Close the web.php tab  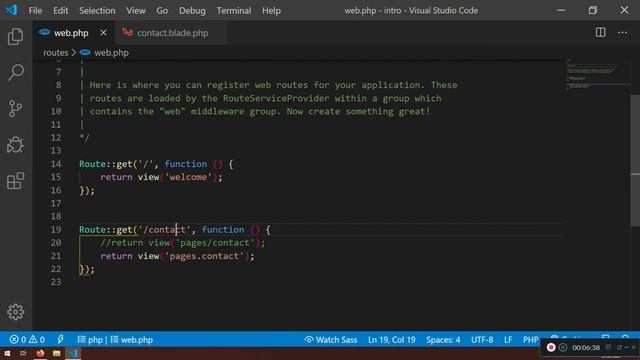point(103,33)
